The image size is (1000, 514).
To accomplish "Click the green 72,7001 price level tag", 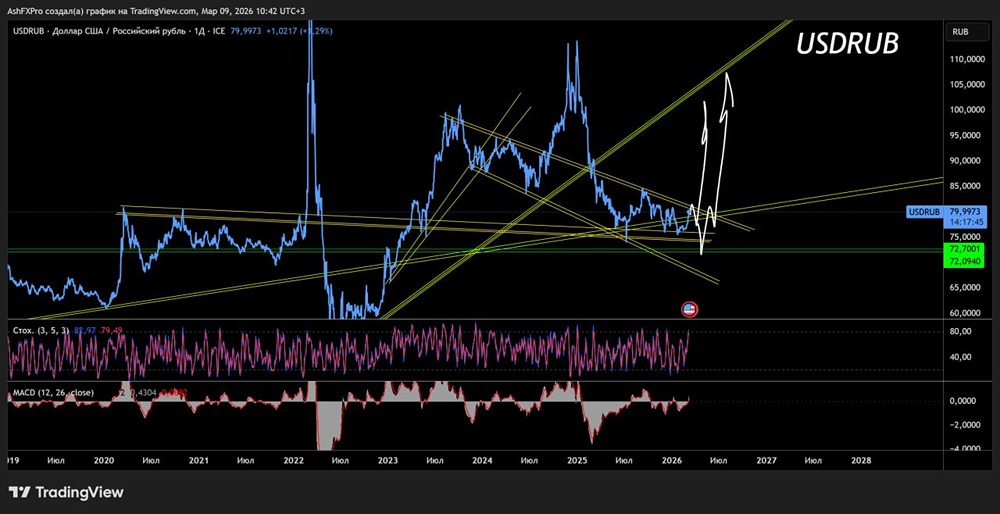I will pos(964,250).
